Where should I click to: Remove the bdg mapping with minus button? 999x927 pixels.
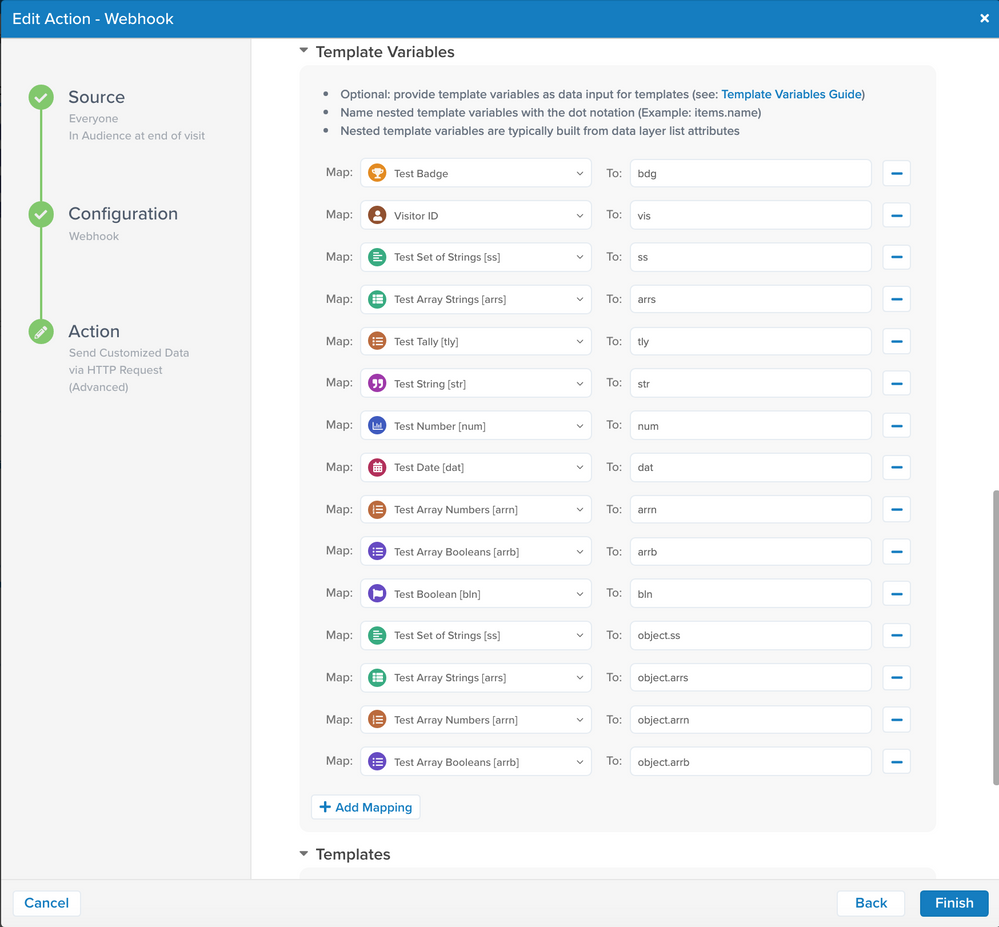click(x=896, y=173)
